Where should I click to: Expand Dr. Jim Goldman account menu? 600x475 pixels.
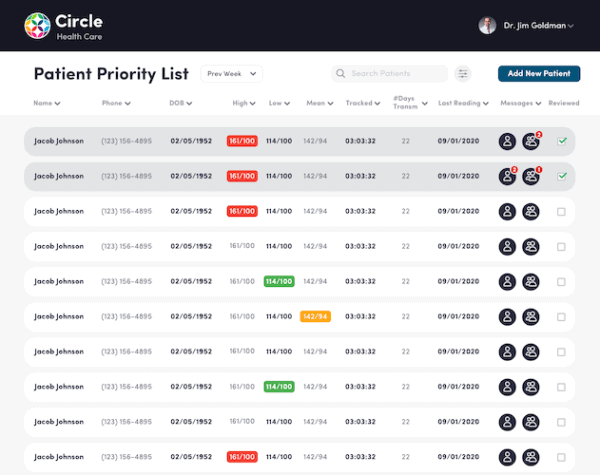pyautogui.click(x=571, y=26)
